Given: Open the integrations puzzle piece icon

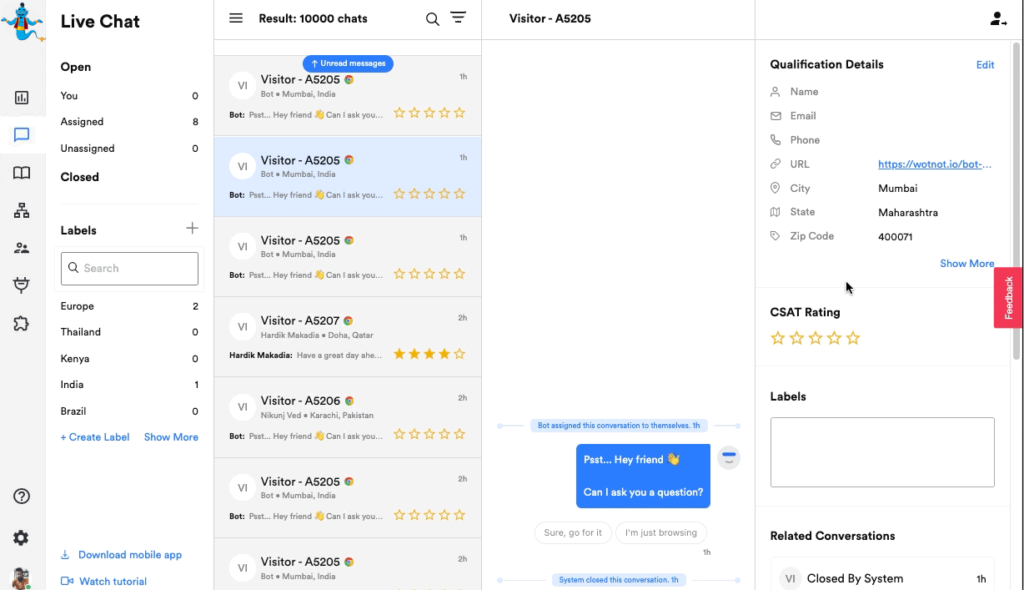Looking at the screenshot, I should tap(21, 323).
